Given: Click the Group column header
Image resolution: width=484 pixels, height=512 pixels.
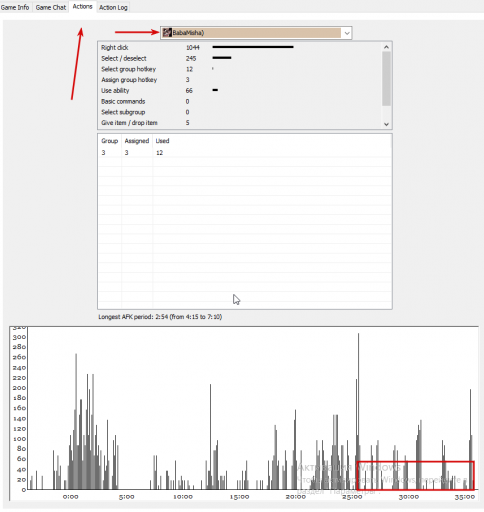Looking at the screenshot, I should tap(110, 141).
